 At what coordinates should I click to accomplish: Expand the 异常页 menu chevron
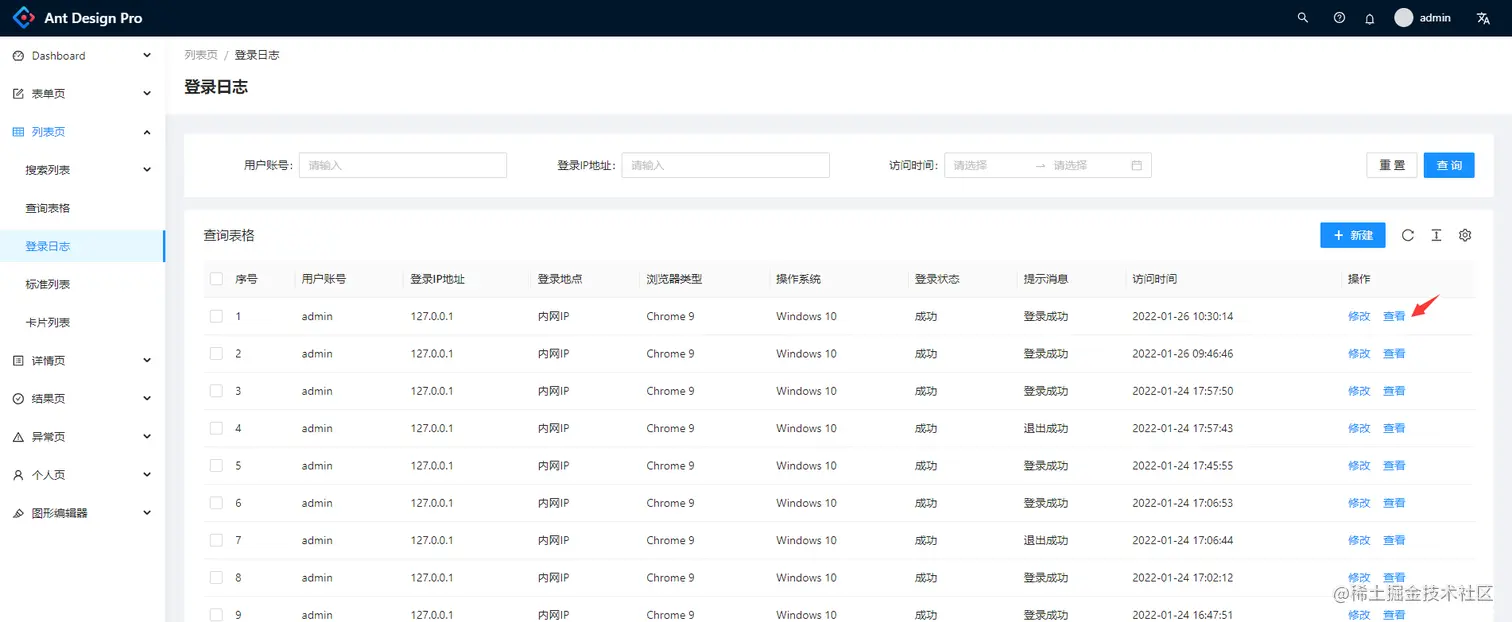[x=147, y=437]
